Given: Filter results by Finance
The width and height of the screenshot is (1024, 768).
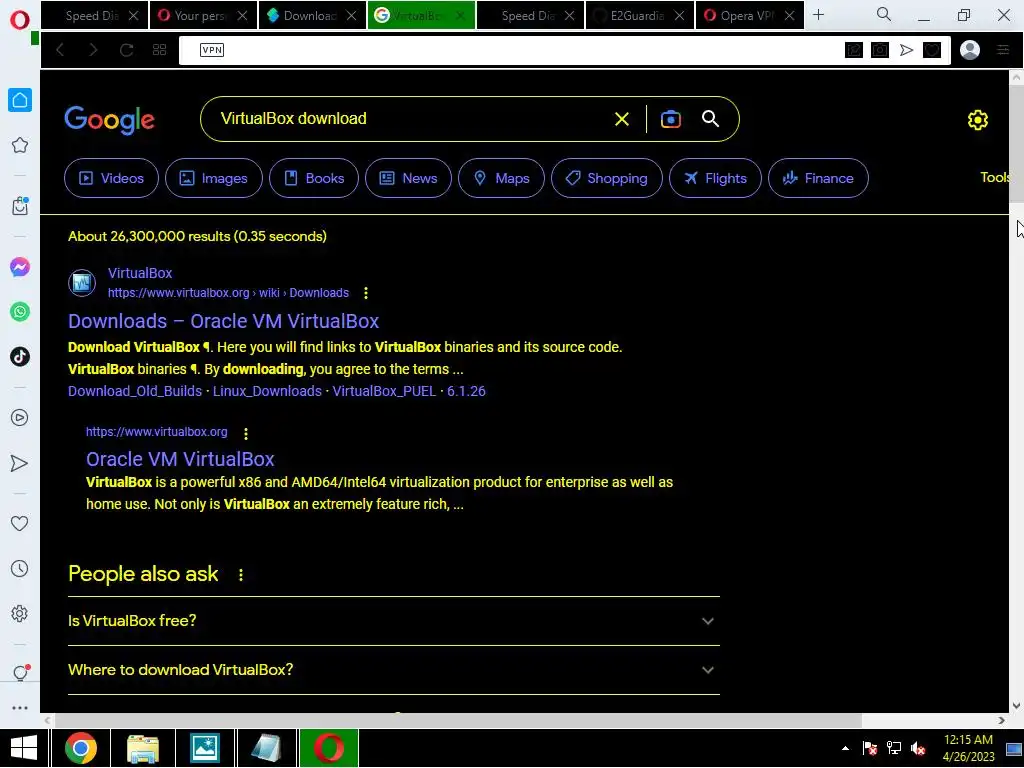Looking at the screenshot, I should pyautogui.click(x=818, y=178).
